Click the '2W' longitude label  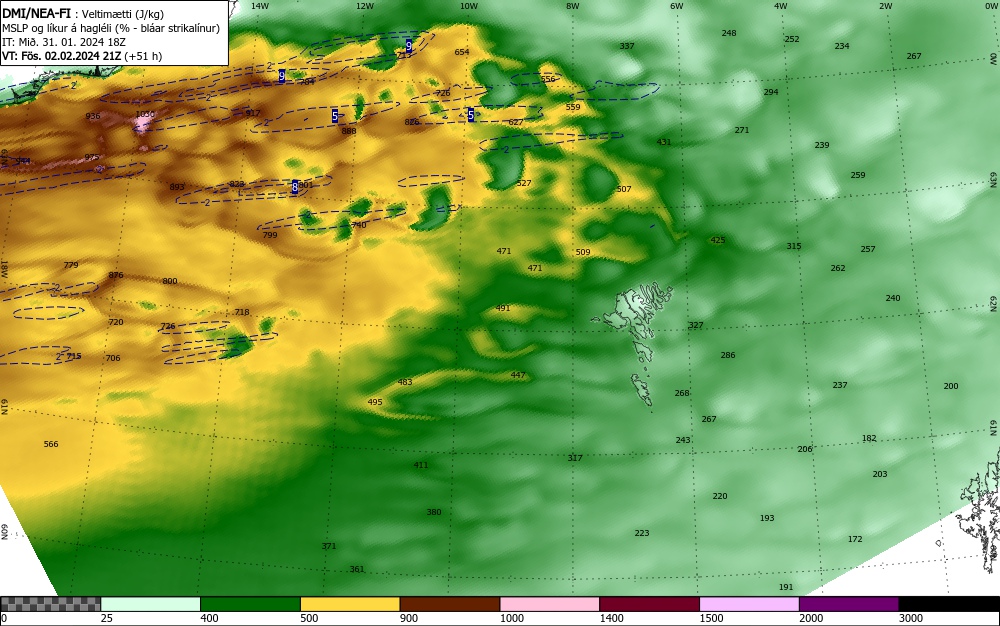click(x=885, y=6)
